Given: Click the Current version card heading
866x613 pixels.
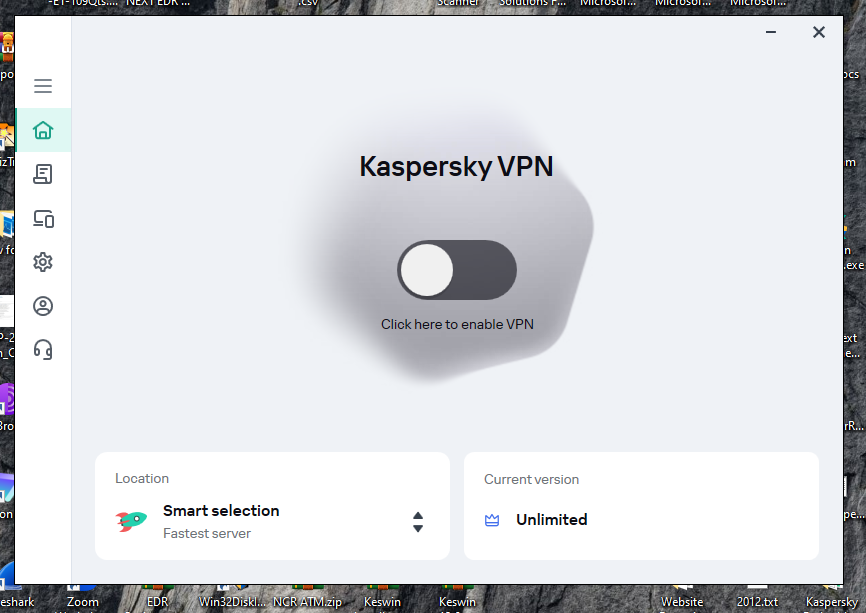Looking at the screenshot, I should 531,479.
